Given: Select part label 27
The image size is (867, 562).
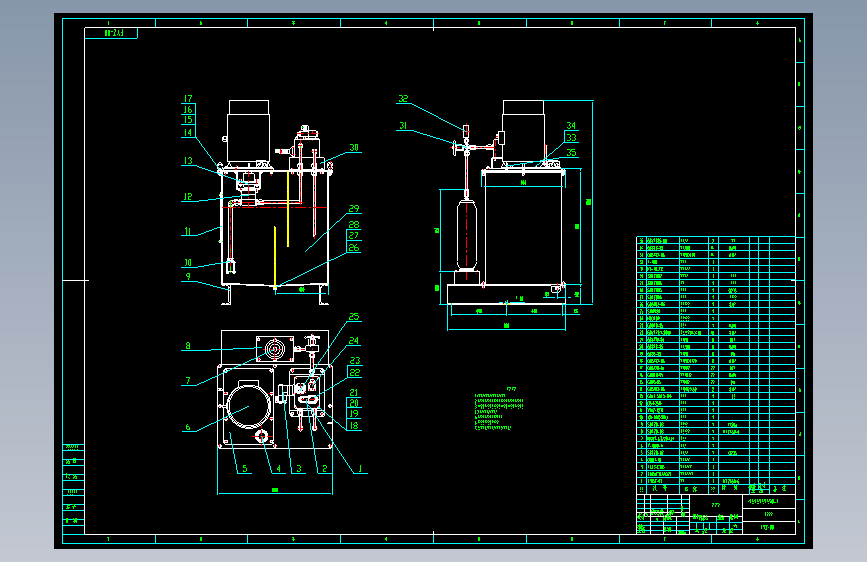Looking at the screenshot, I should coord(354,236).
